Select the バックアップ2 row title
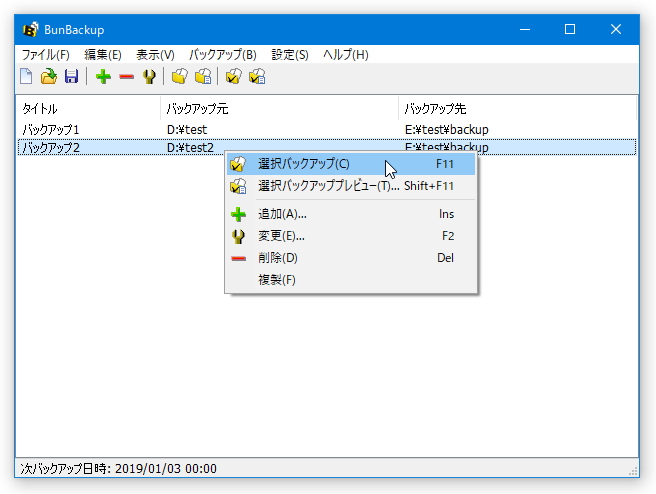Viewport: 656px width, 494px height. pos(51,147)
